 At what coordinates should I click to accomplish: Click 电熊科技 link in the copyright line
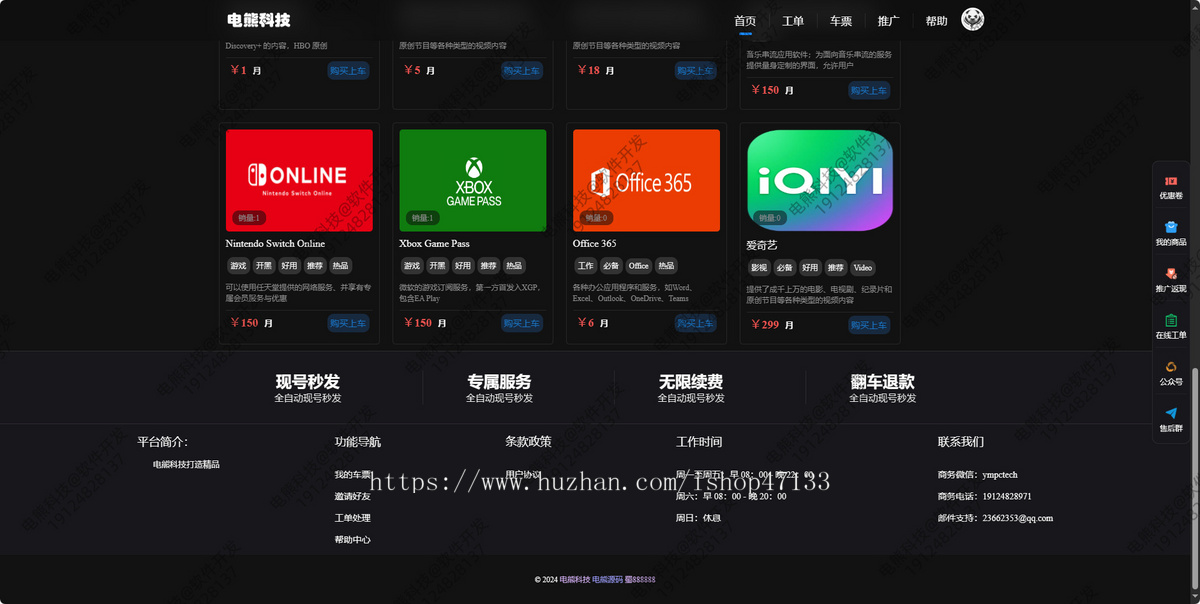pyautogui.click(x=574, y=580)
